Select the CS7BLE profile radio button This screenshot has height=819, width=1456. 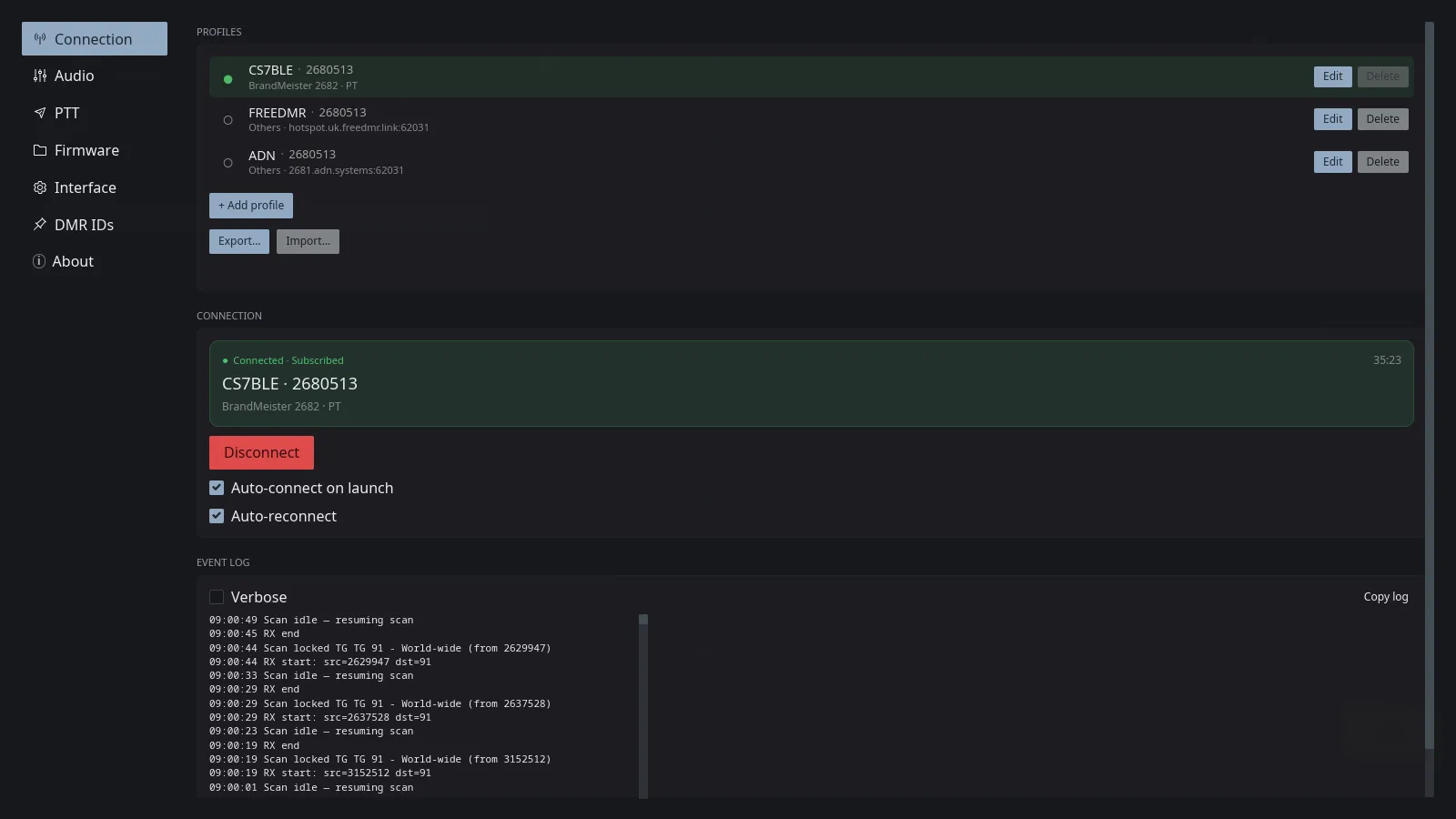coord(227,79)
